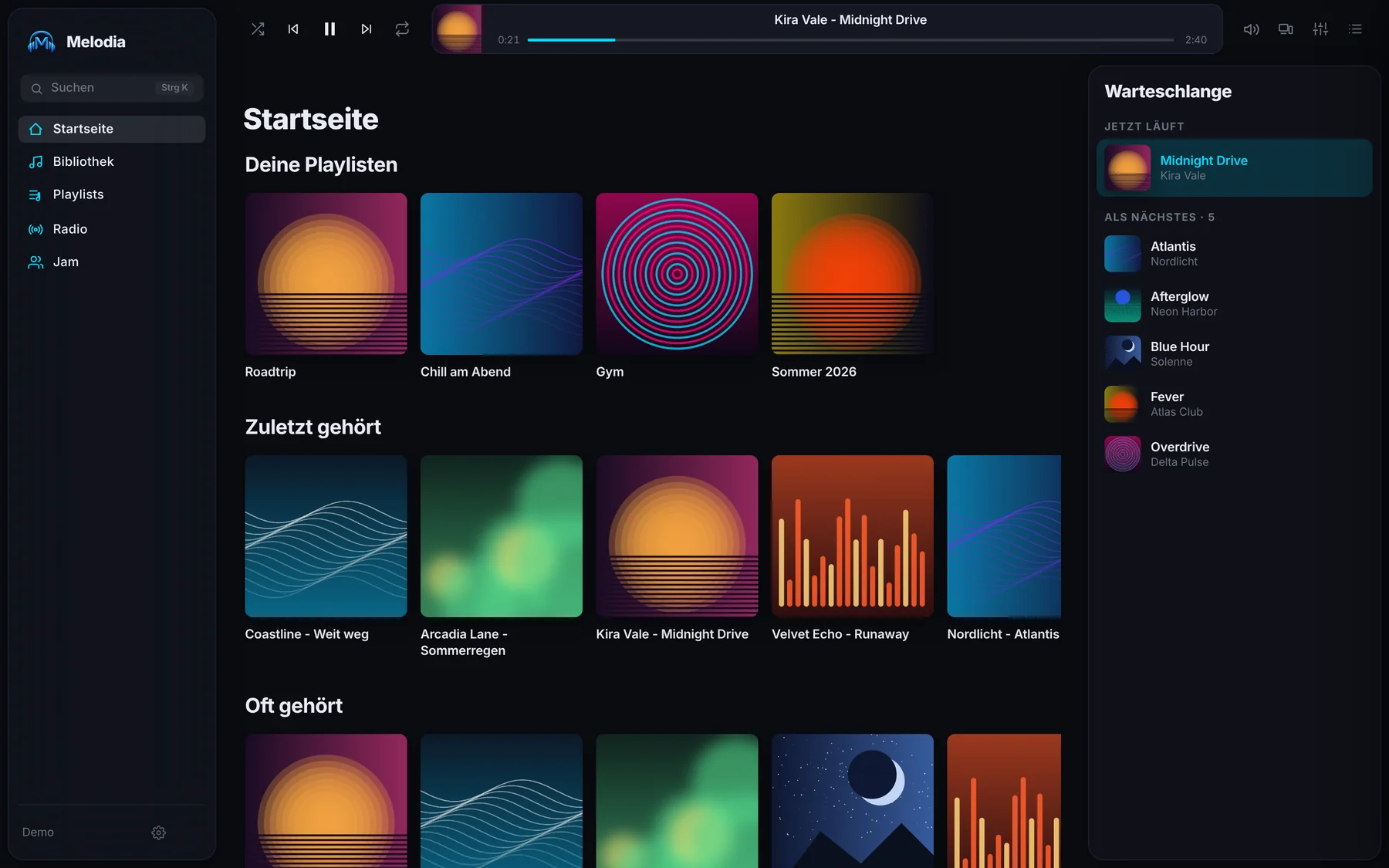
Task: Click the Zuletzt gehört heading
Action: click(x=313, y=427)
